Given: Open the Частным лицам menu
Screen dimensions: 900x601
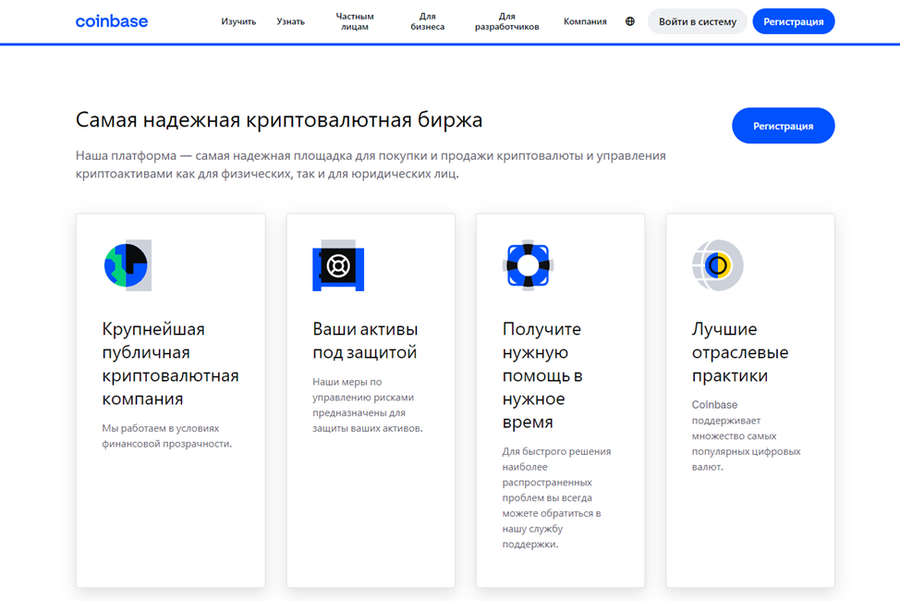Looking at the screenshot, I should tap(355, 21).
